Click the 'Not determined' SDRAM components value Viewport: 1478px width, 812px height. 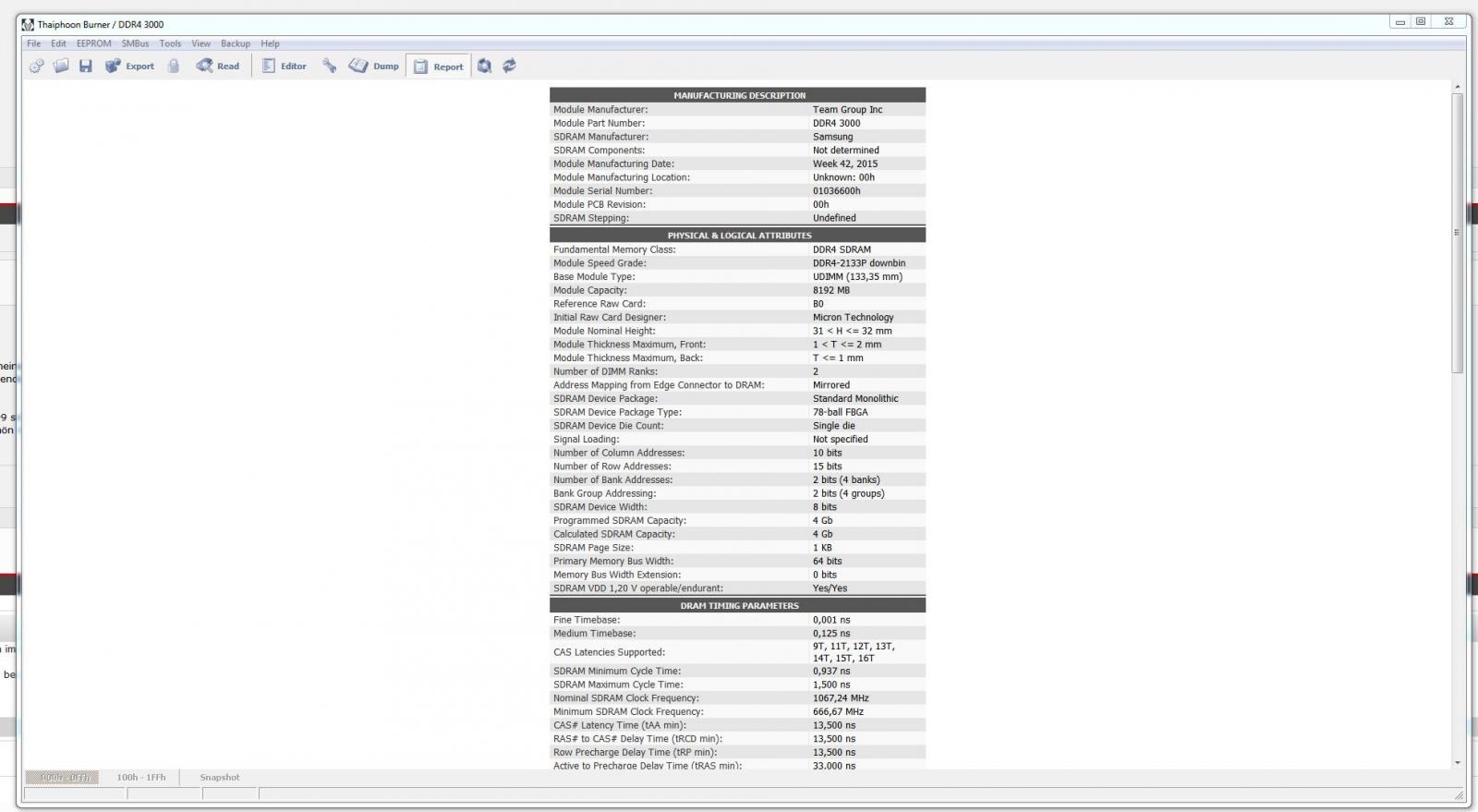click(845, 151)
